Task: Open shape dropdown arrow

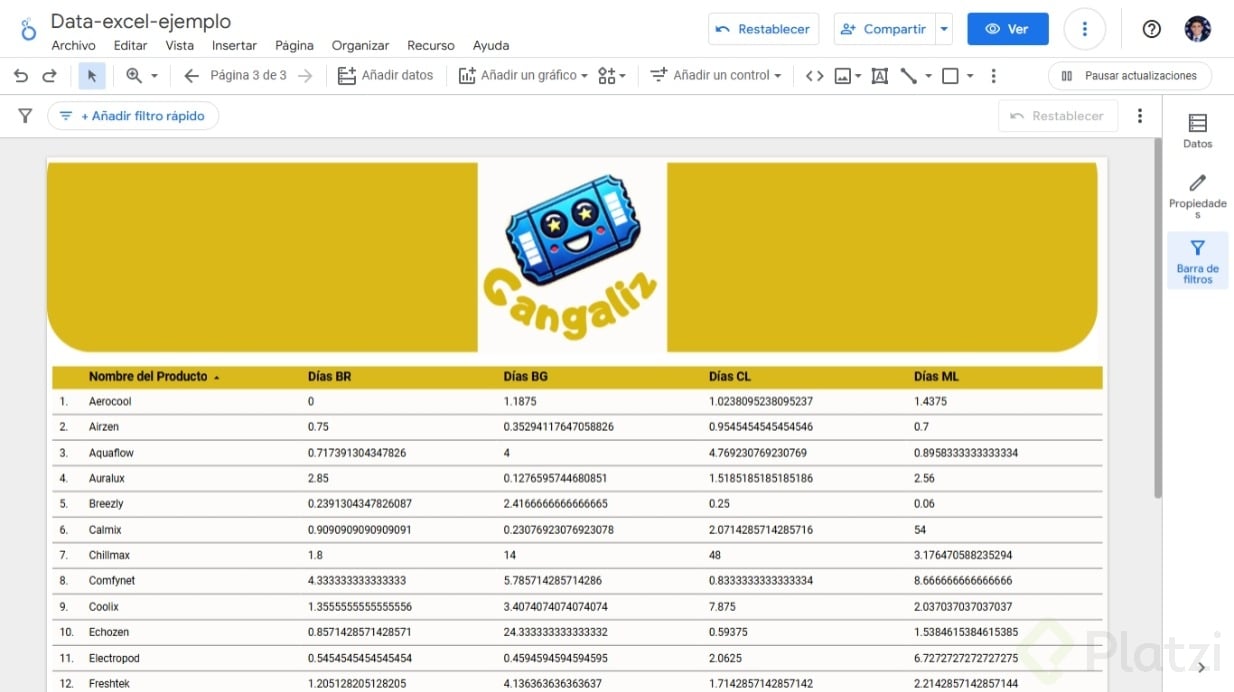Action: pos(970,76)
